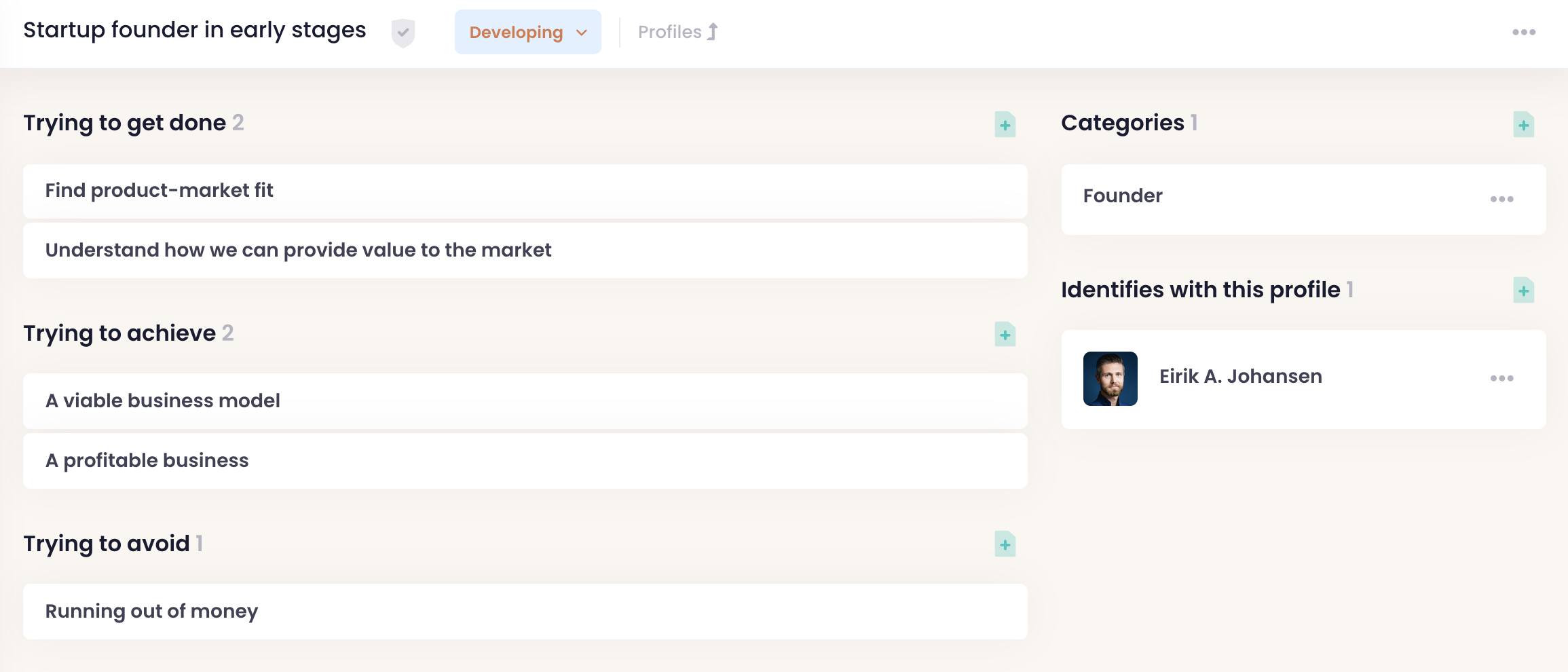Add item to Trying to get done
The height and width of the screenshot is (672, 1568).
point(1005,125)
